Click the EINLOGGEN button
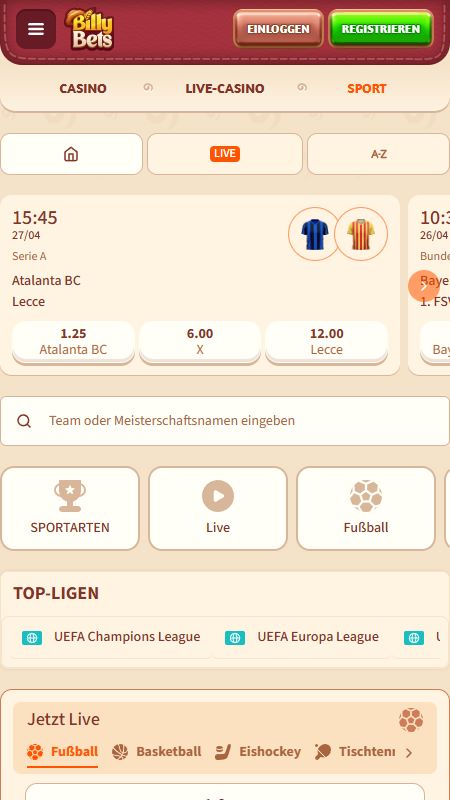 pyautogui.click(x=278, y=29)
